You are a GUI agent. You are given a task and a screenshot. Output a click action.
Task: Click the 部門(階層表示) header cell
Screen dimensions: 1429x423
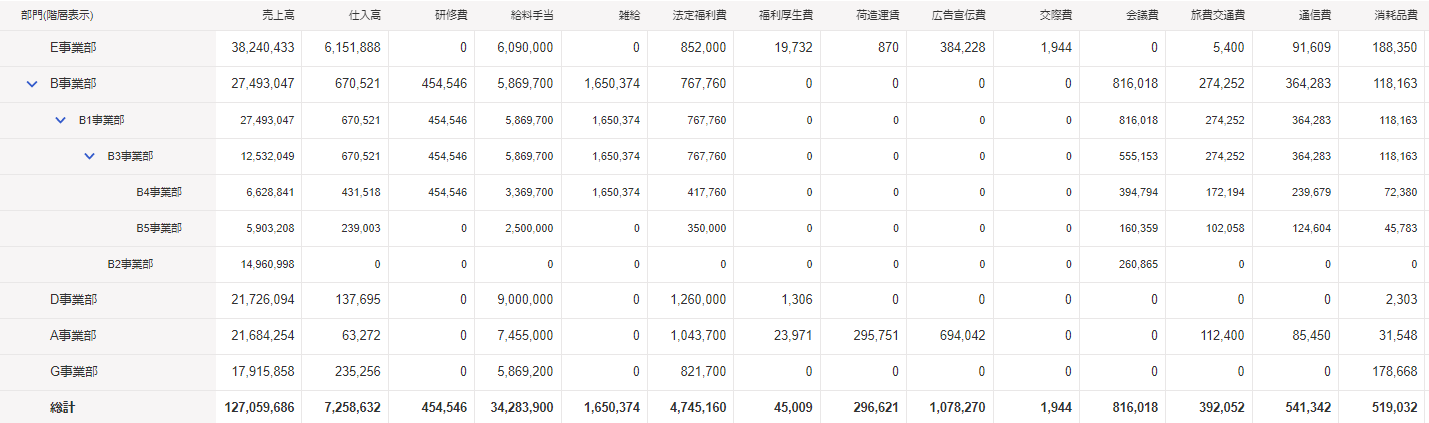[x=57, y=15]
